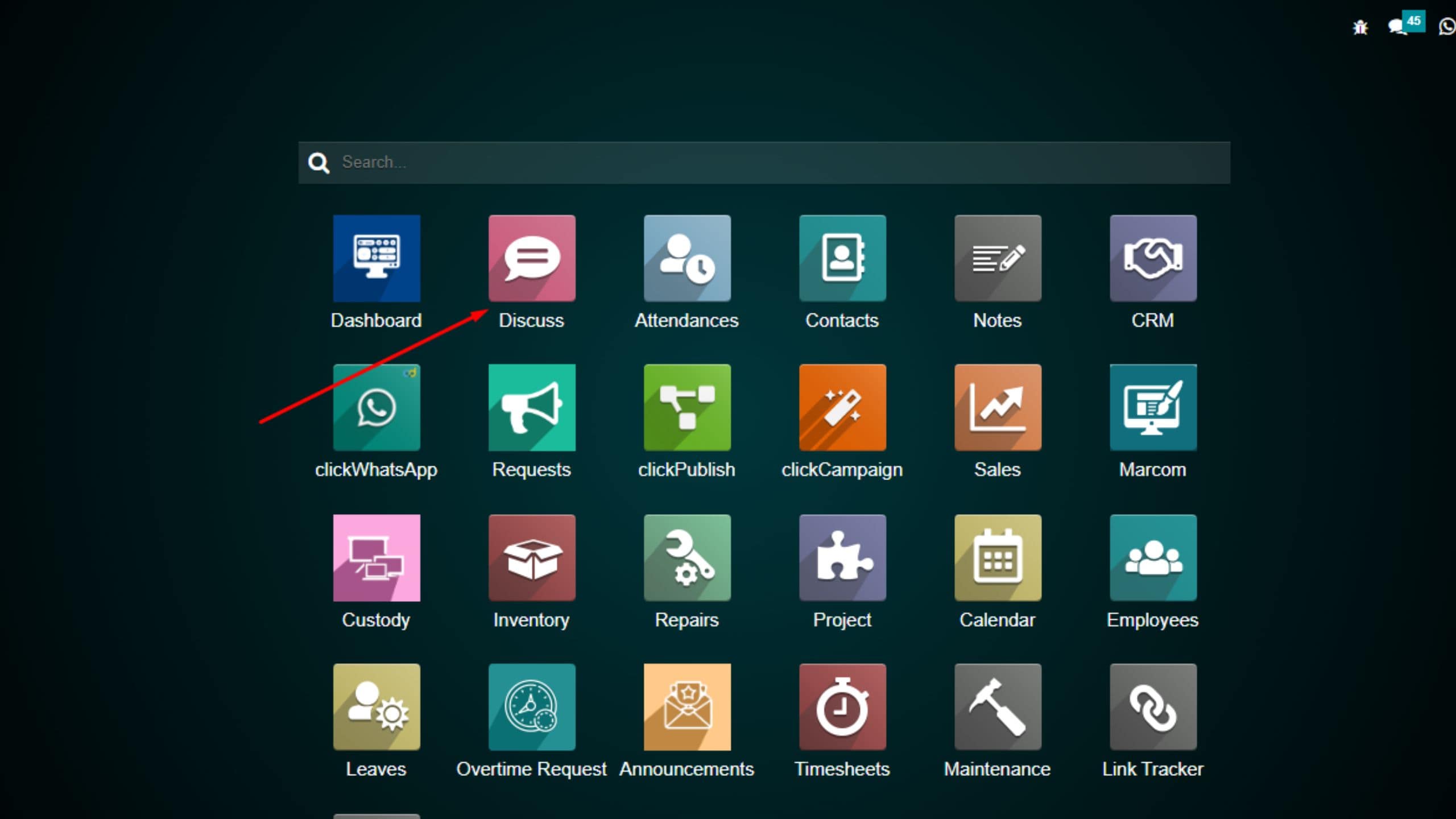The image size is (1456, 819).
Task: Focus the app Search field
Action: [x=764, y=163]
